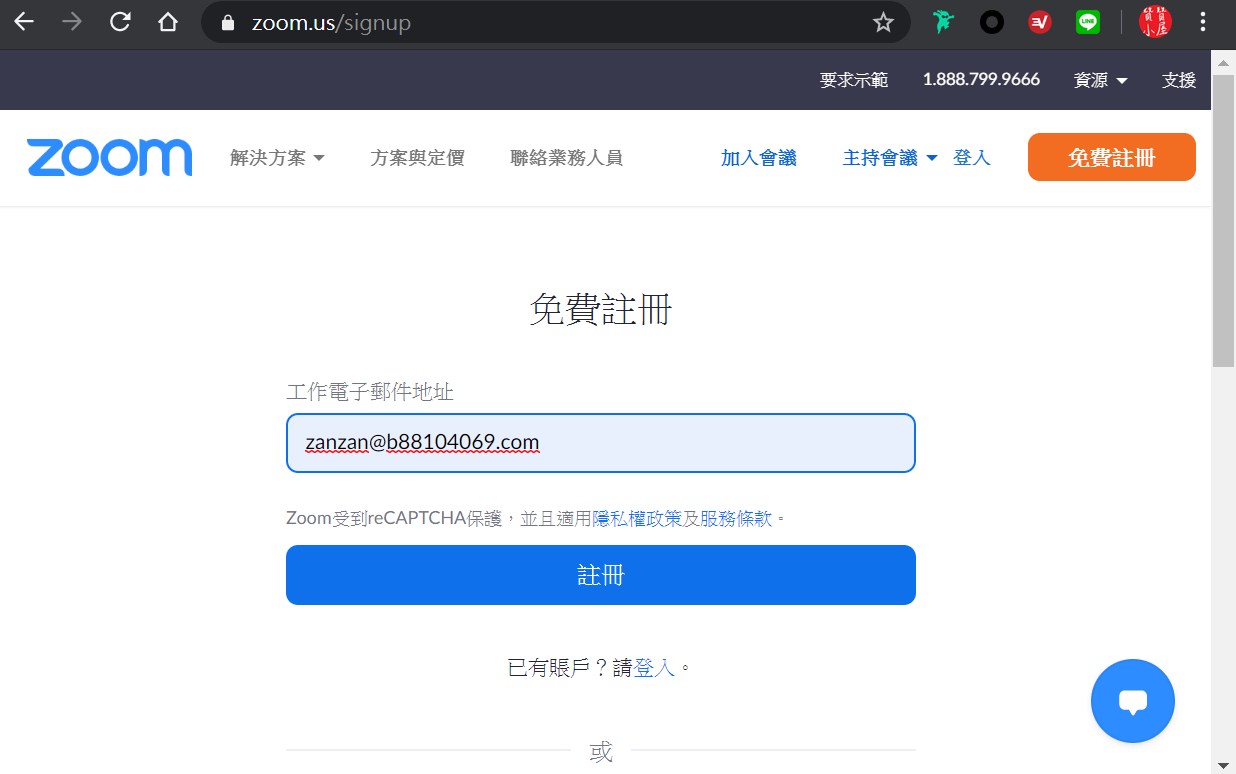
Task: View site security lock info
Action: tap(227, 22)
